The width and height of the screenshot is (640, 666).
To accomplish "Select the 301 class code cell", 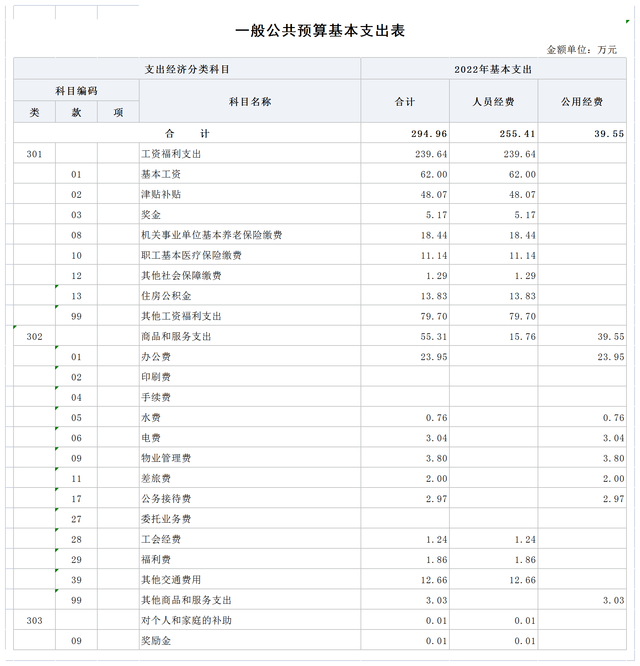I will coord(35,154).
